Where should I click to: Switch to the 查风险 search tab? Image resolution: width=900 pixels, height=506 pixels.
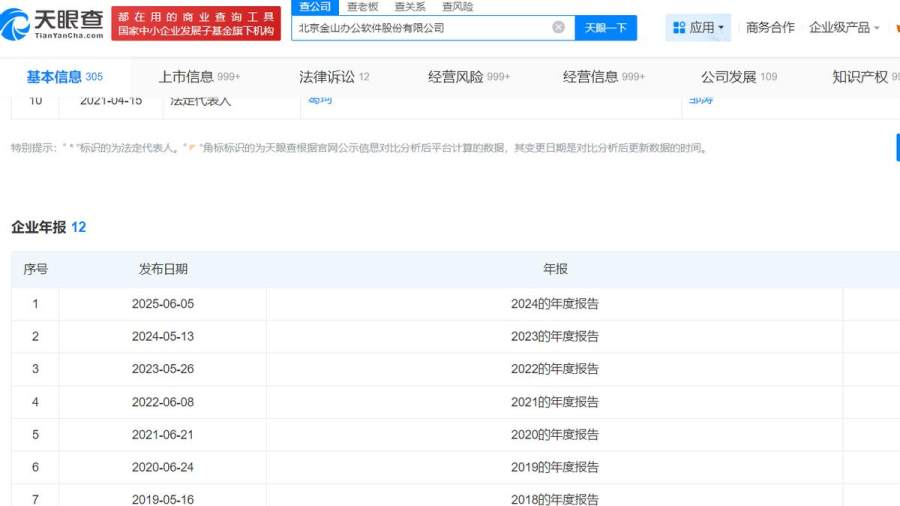point(457,7)
